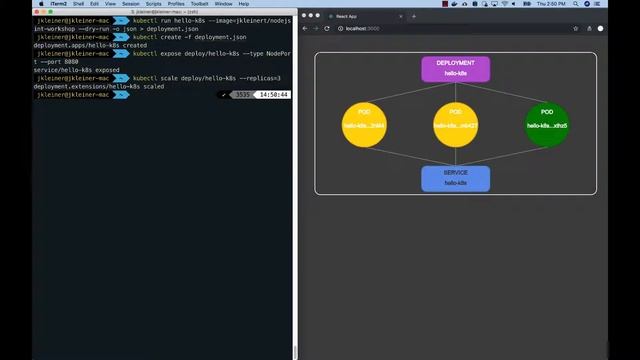
Task: Open the iTerm2 application menu
Action: [58, 4]
